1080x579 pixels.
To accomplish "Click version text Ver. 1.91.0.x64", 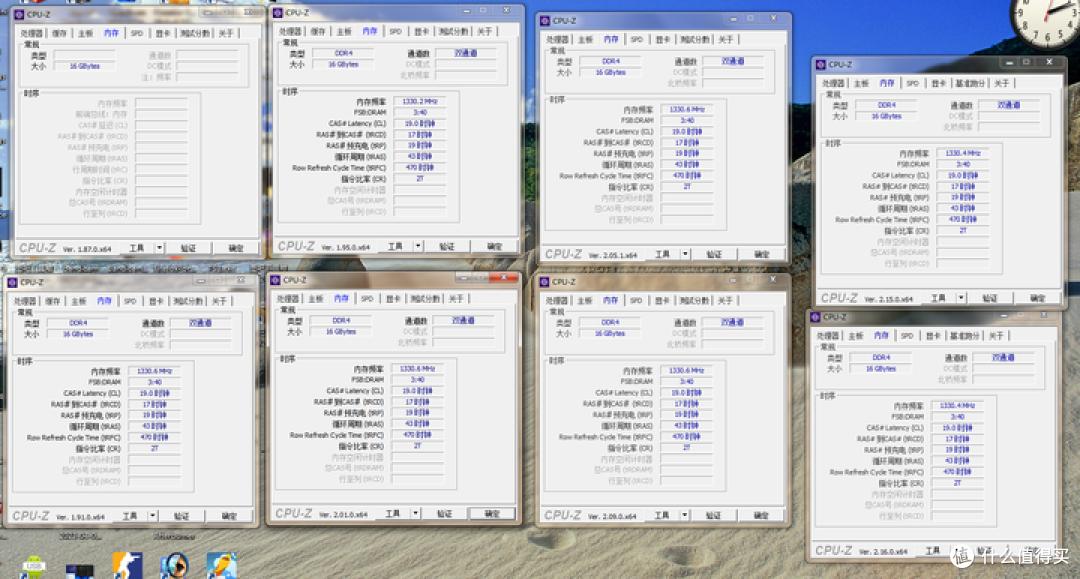I will point(81,516).
